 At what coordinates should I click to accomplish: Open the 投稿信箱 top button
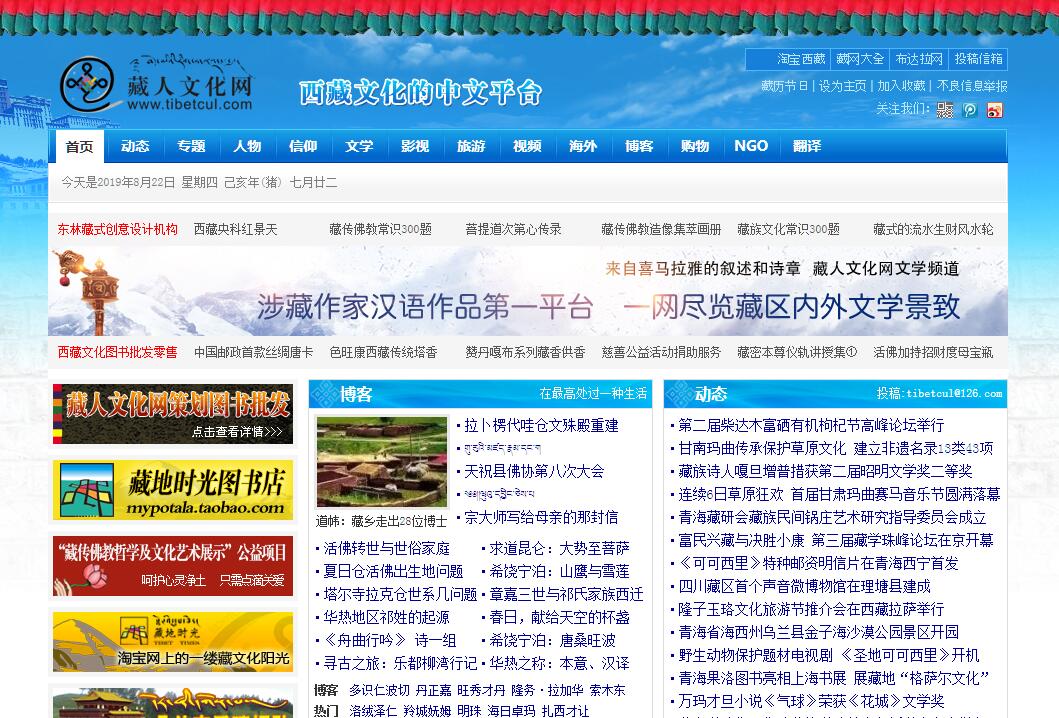978,59
